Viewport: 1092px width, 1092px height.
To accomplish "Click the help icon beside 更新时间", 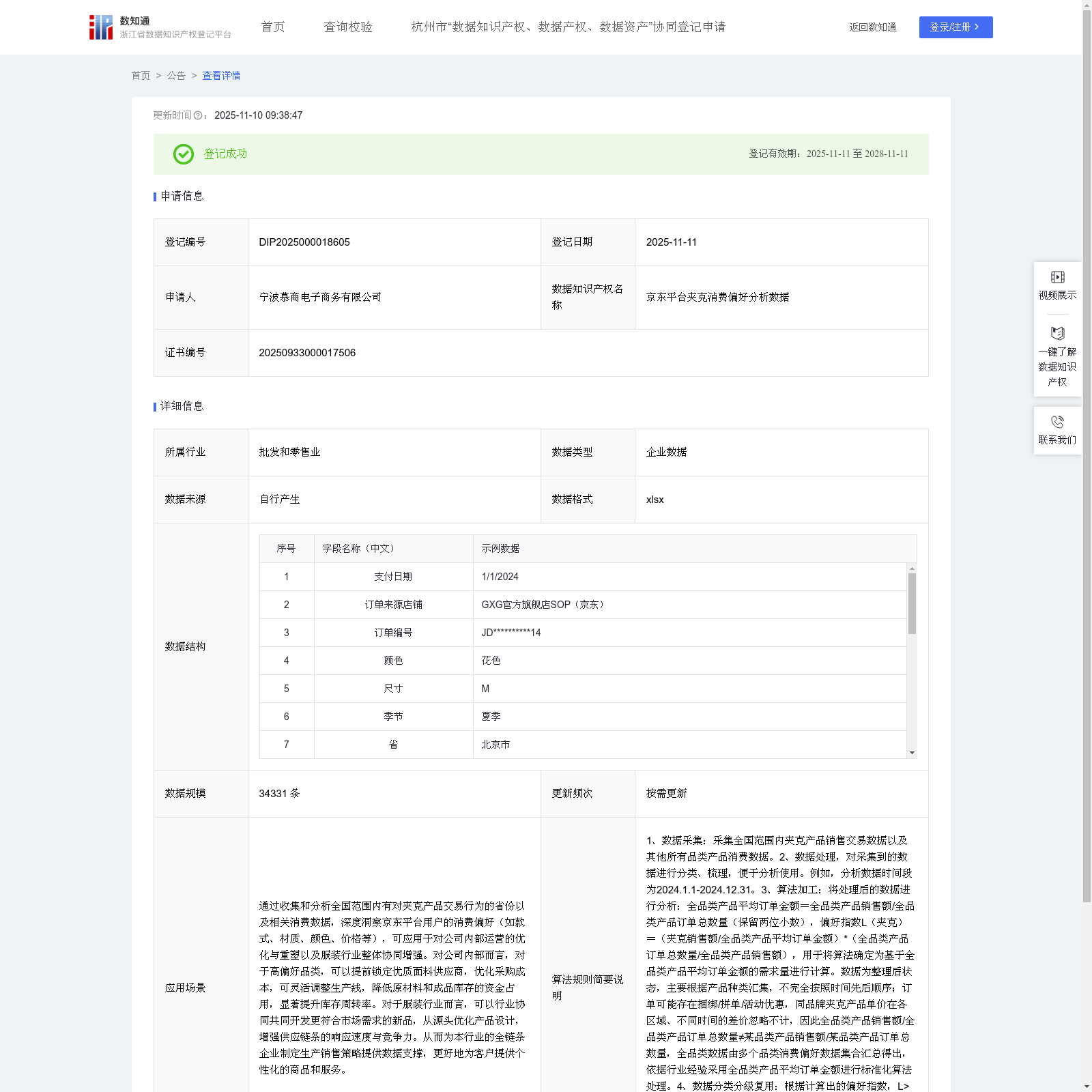I will point(198,116).
